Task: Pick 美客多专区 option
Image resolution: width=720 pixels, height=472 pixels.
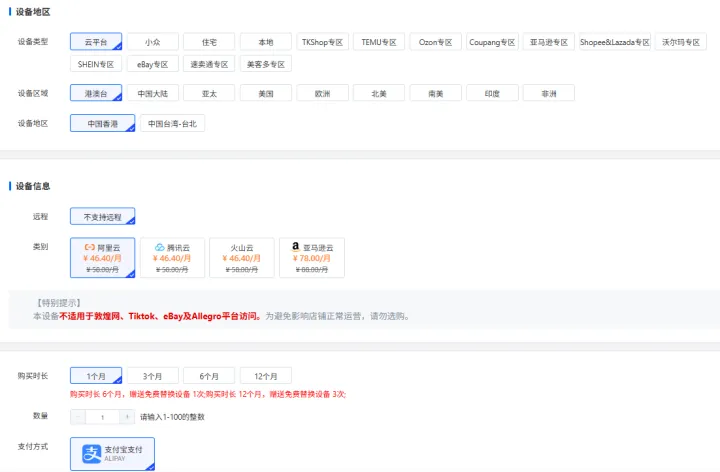Action: tap(266, 64)
